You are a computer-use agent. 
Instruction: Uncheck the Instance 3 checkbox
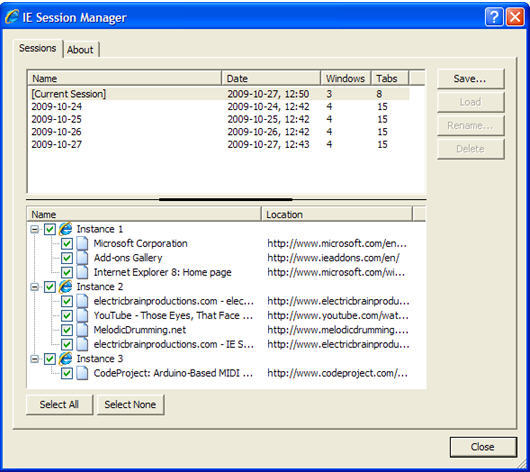coord(50,359)
